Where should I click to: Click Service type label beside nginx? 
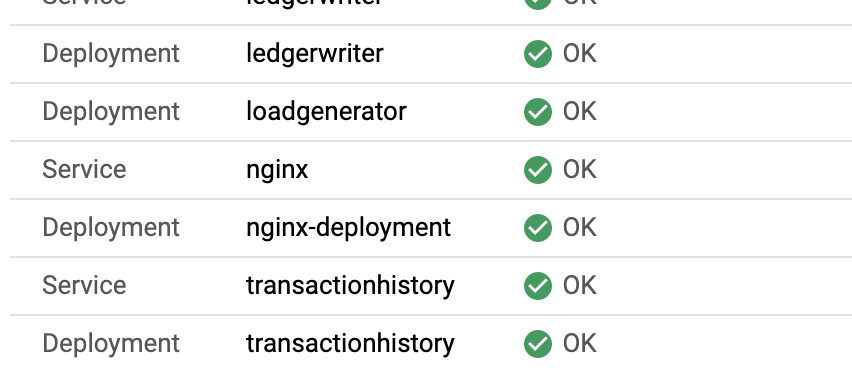pyautogui.click(x=84, y=169)
